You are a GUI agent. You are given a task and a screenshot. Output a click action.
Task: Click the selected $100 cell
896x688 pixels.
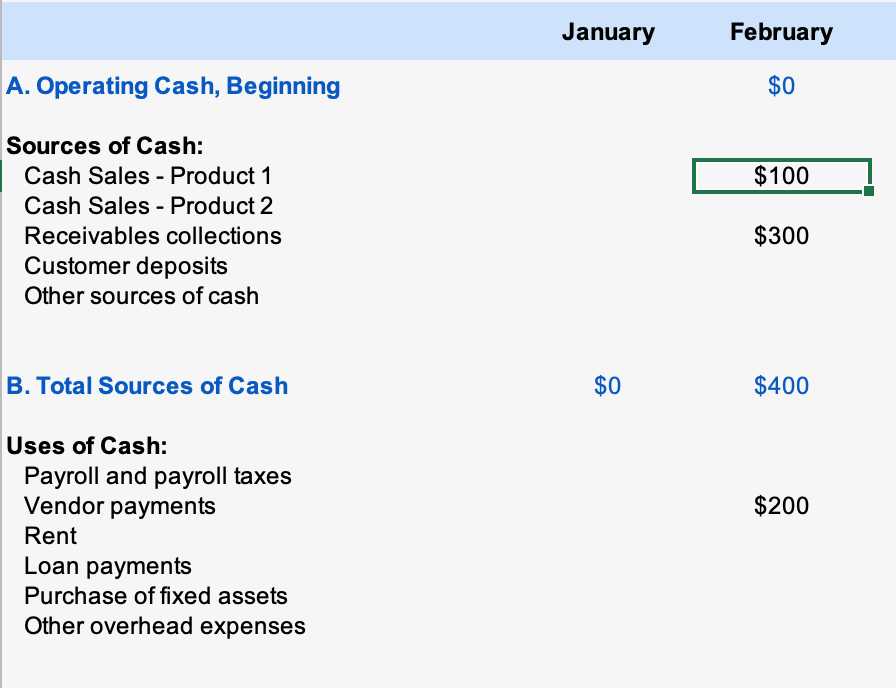point(781,176)
